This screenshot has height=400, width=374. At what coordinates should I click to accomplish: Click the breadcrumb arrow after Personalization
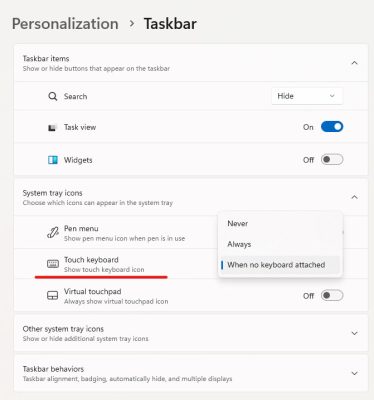132,24
